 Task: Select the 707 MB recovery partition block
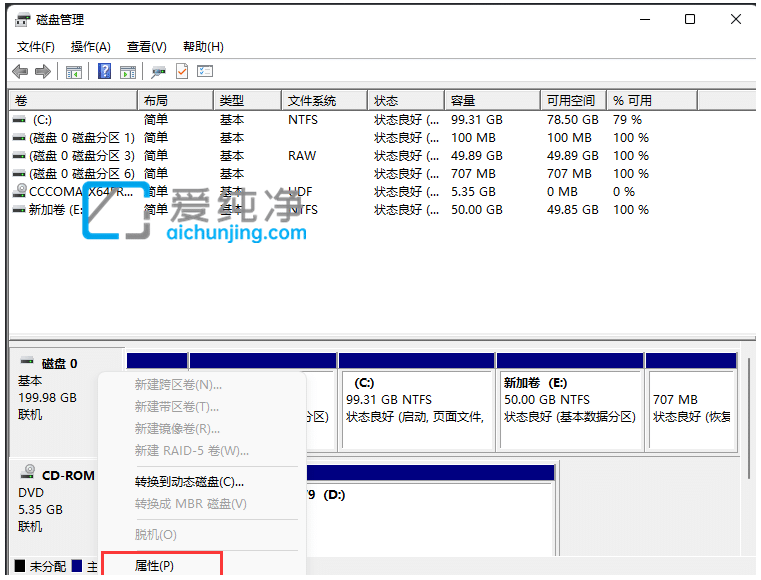pyautogui.click(x=691, y=403)
